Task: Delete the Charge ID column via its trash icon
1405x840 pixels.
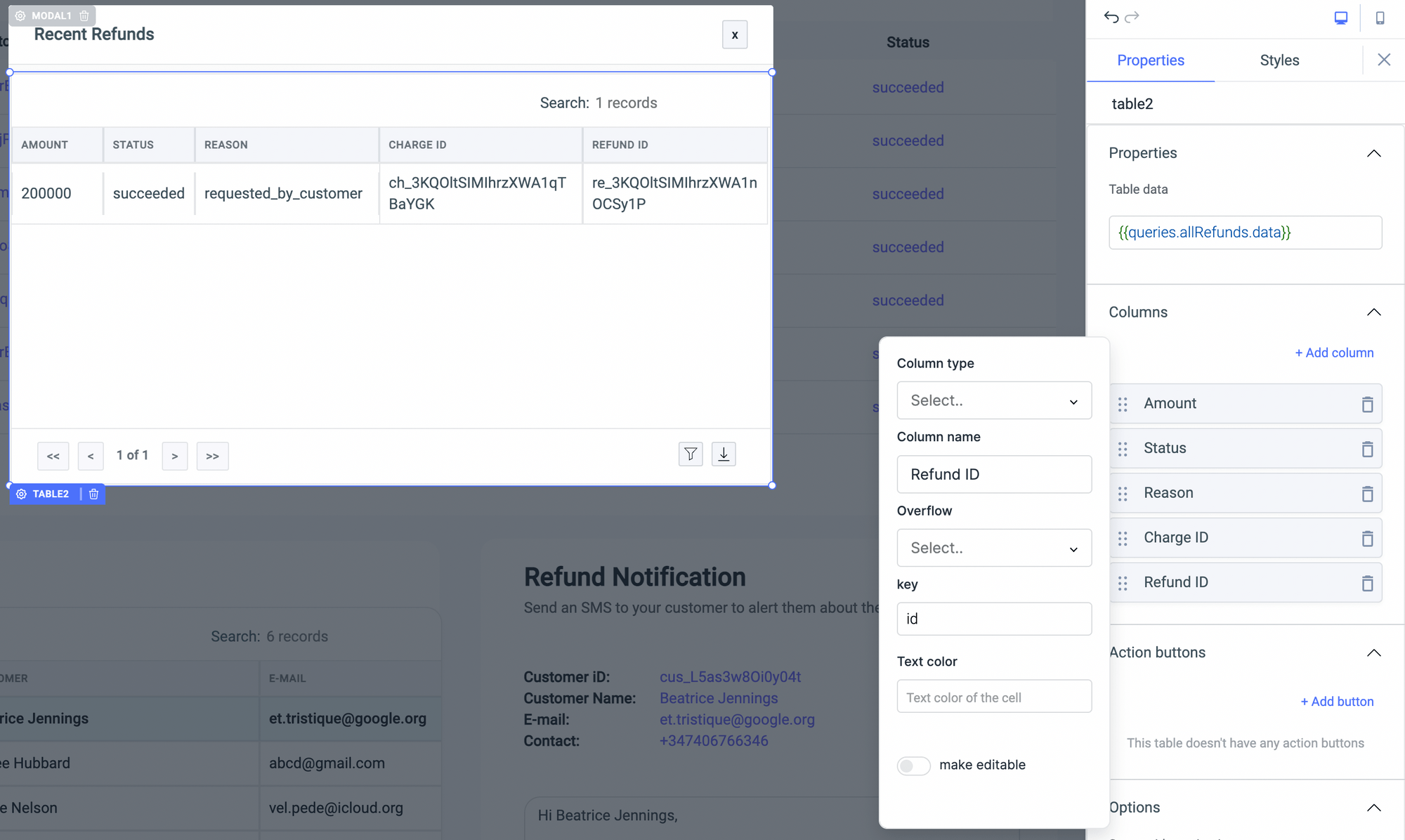Action: pos(1368,538)
